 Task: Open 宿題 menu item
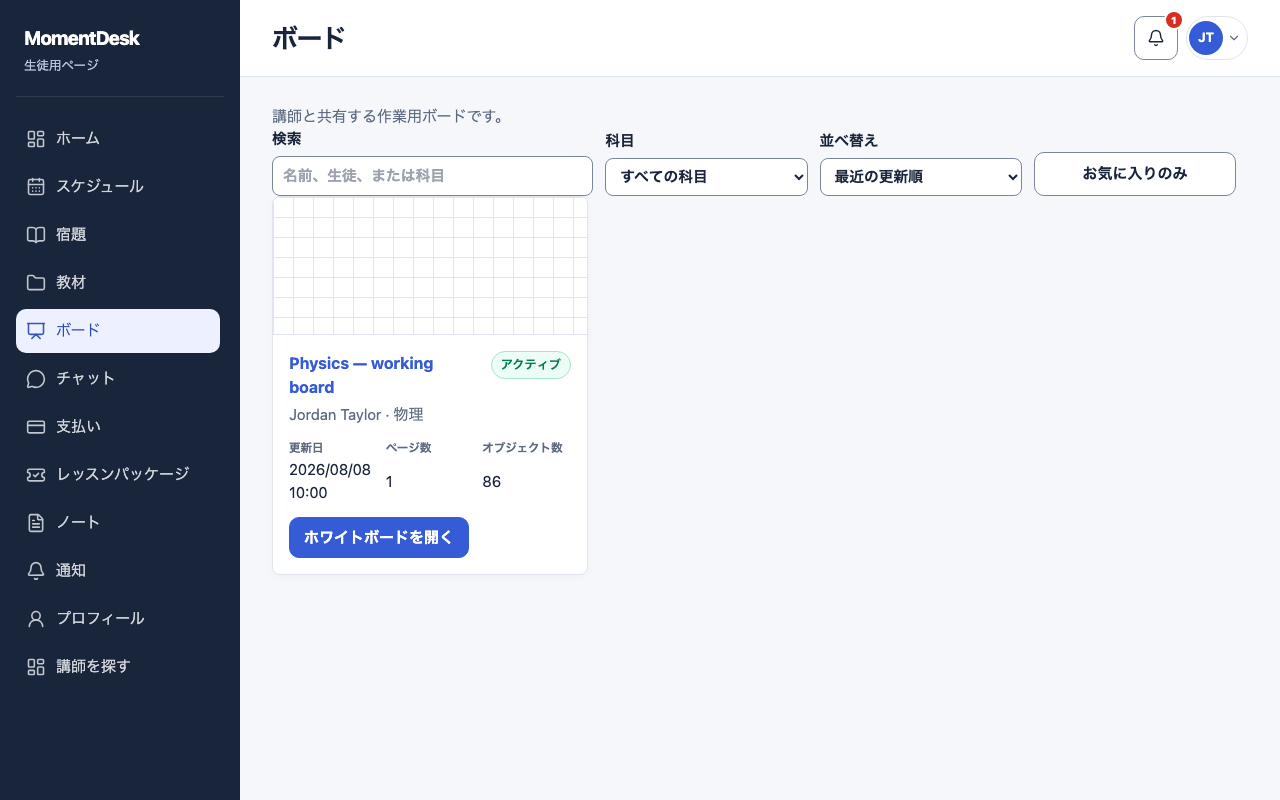pos(118,235)
